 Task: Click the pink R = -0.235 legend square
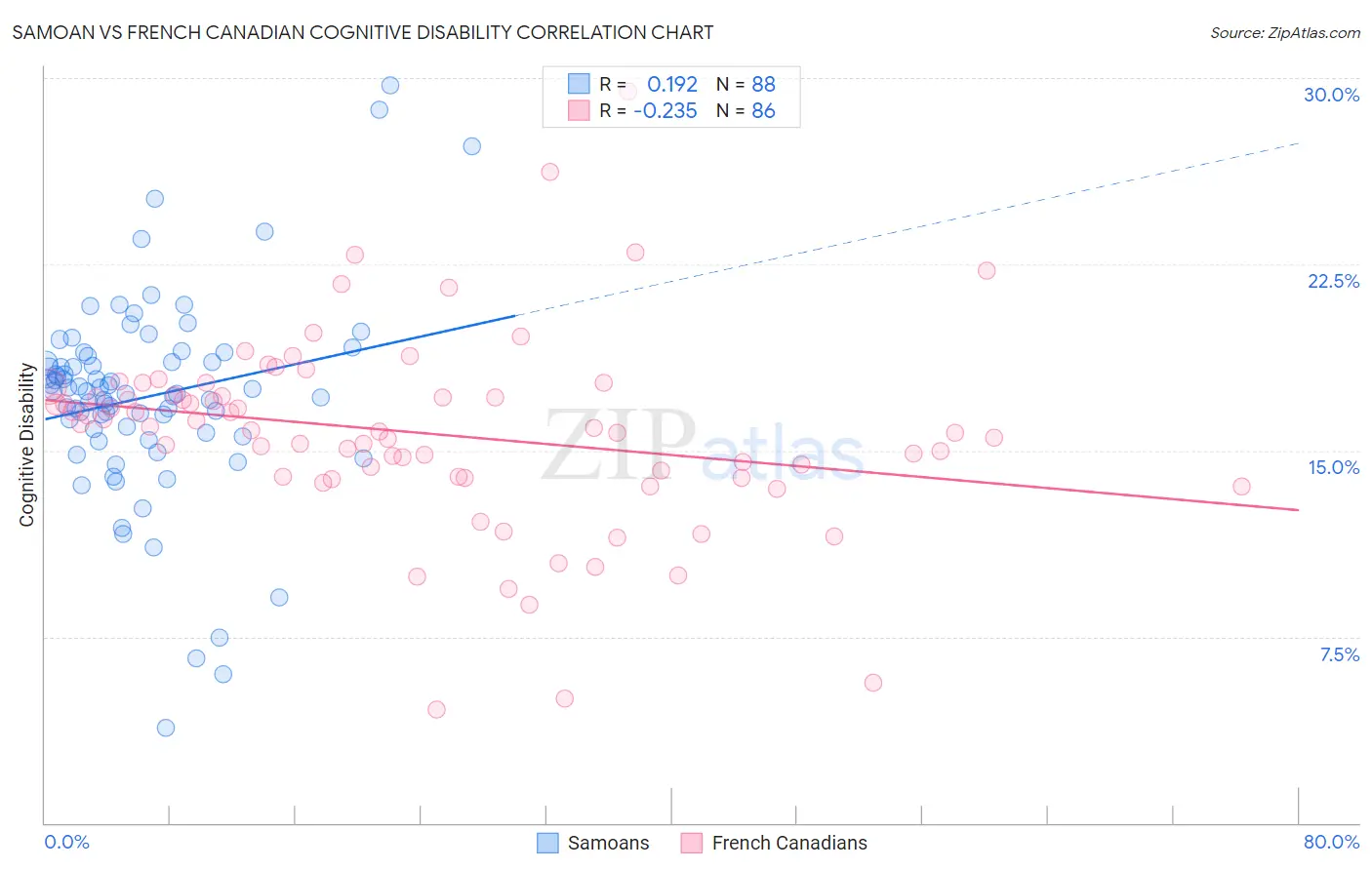coord(579,110)
